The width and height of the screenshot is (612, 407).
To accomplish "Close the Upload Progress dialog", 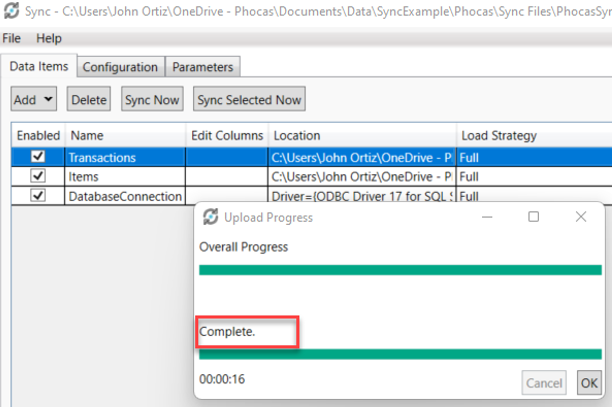I will click(x=580, y=217).
